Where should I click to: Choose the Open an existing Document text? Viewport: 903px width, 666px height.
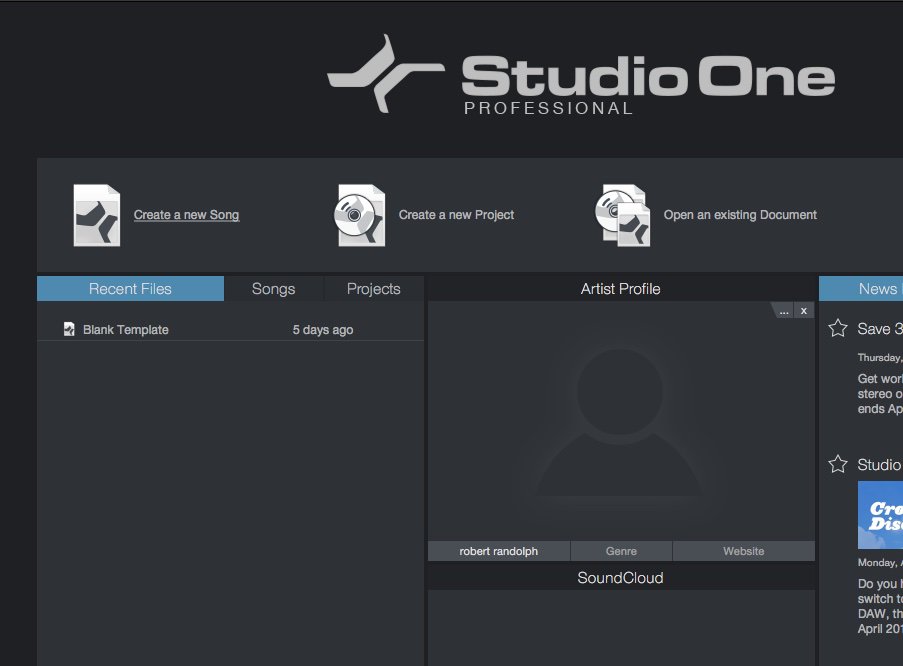click(x=740, y=215)
